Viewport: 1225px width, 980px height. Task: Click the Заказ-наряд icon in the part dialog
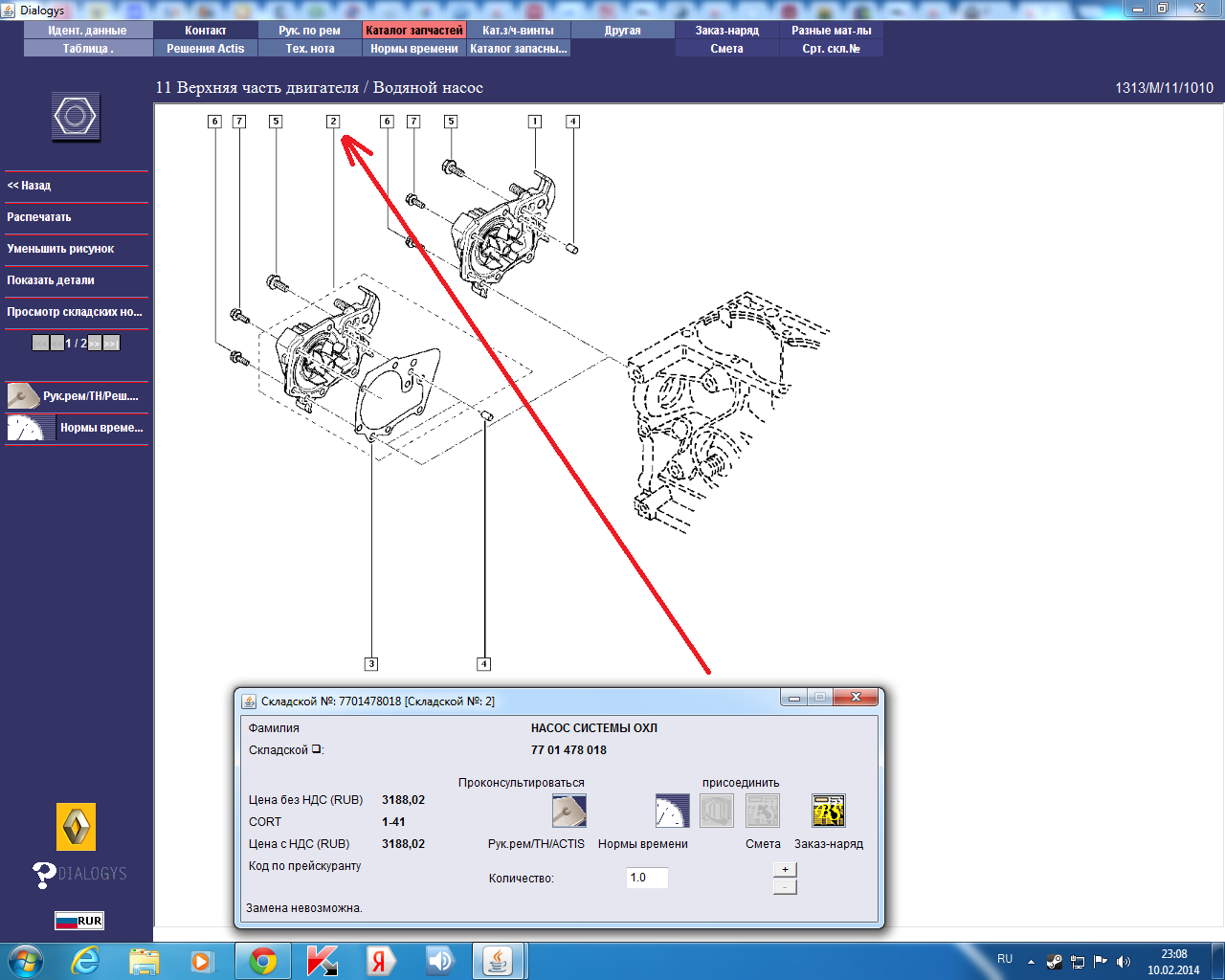(x=829, y=811)
